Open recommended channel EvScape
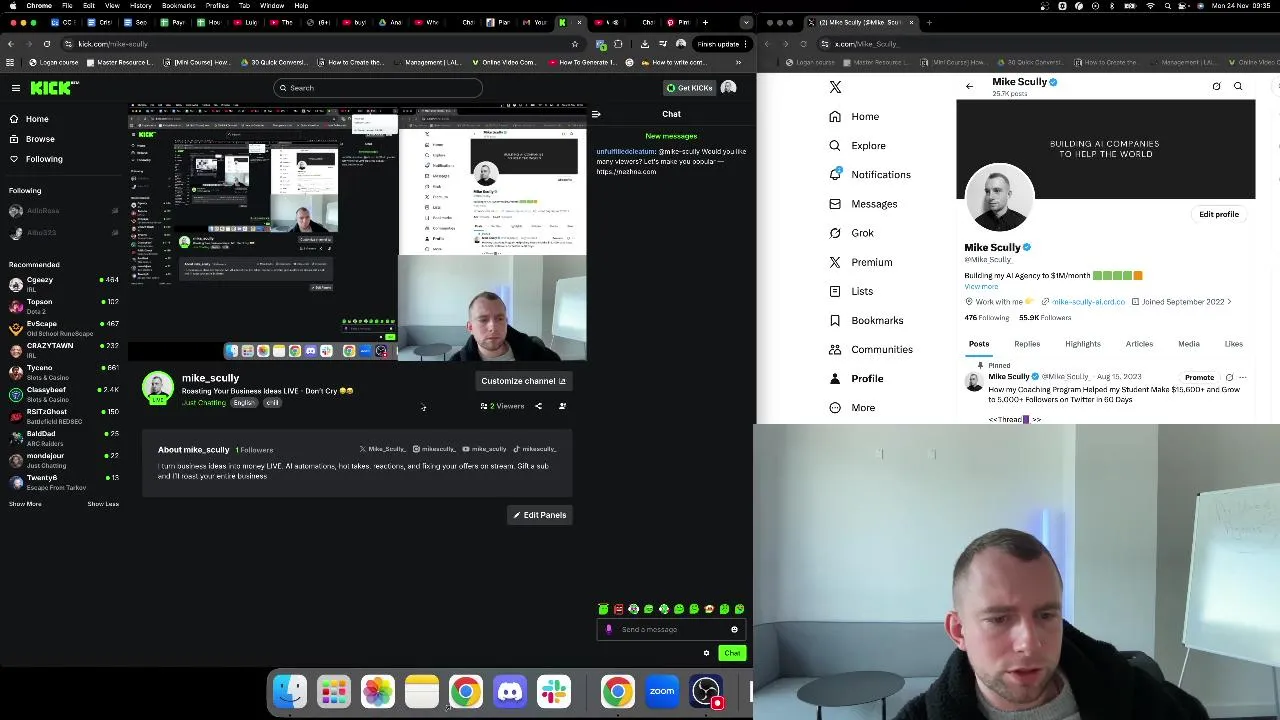Image resolution: width=1280 pixels, height=720 pixels. [63, 328]
